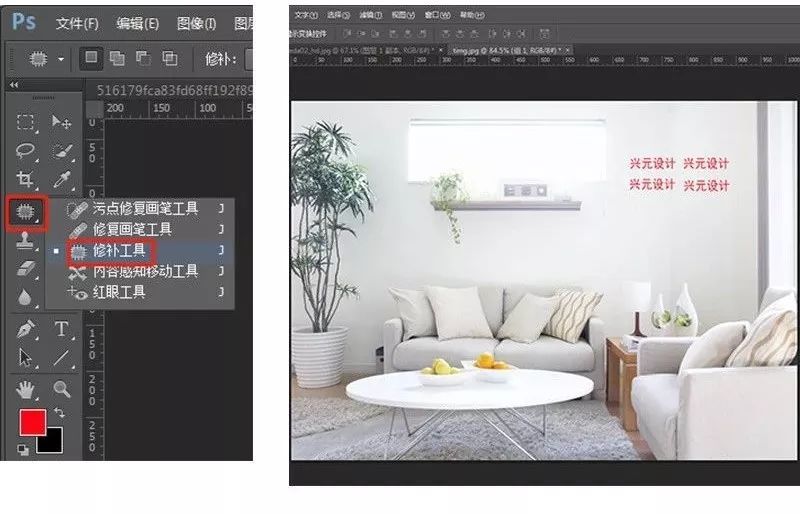This screenshot has height=514, width=800.
Task: Choose New Selection mode in options bar
Action: (x=91, y=58)
